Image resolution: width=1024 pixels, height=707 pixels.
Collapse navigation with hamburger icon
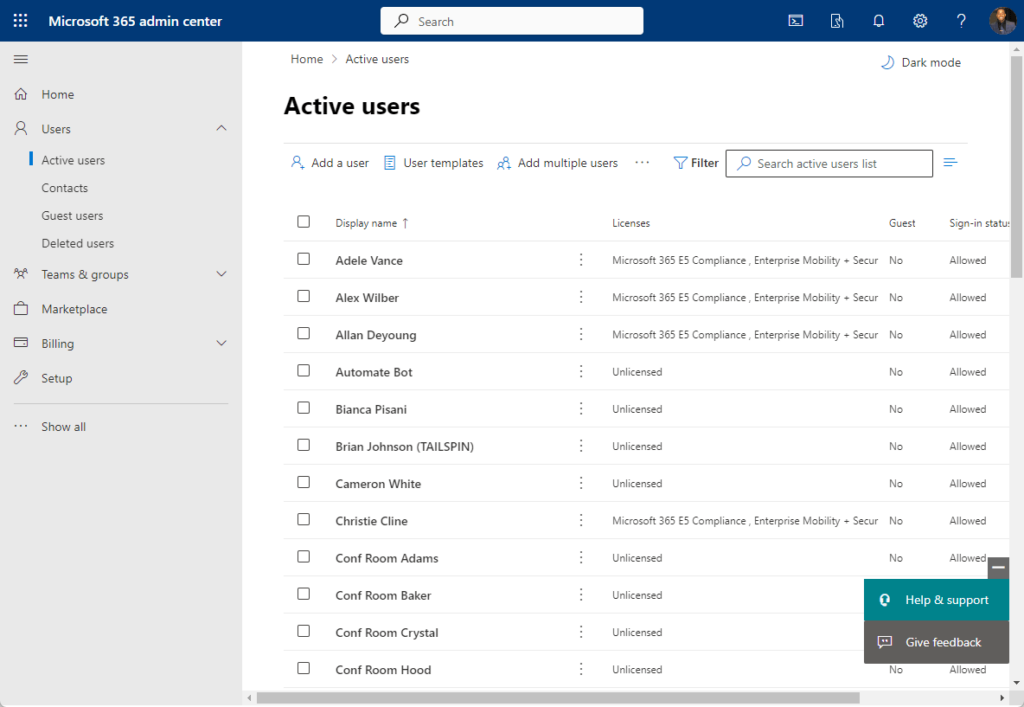(x=21, y=59)
